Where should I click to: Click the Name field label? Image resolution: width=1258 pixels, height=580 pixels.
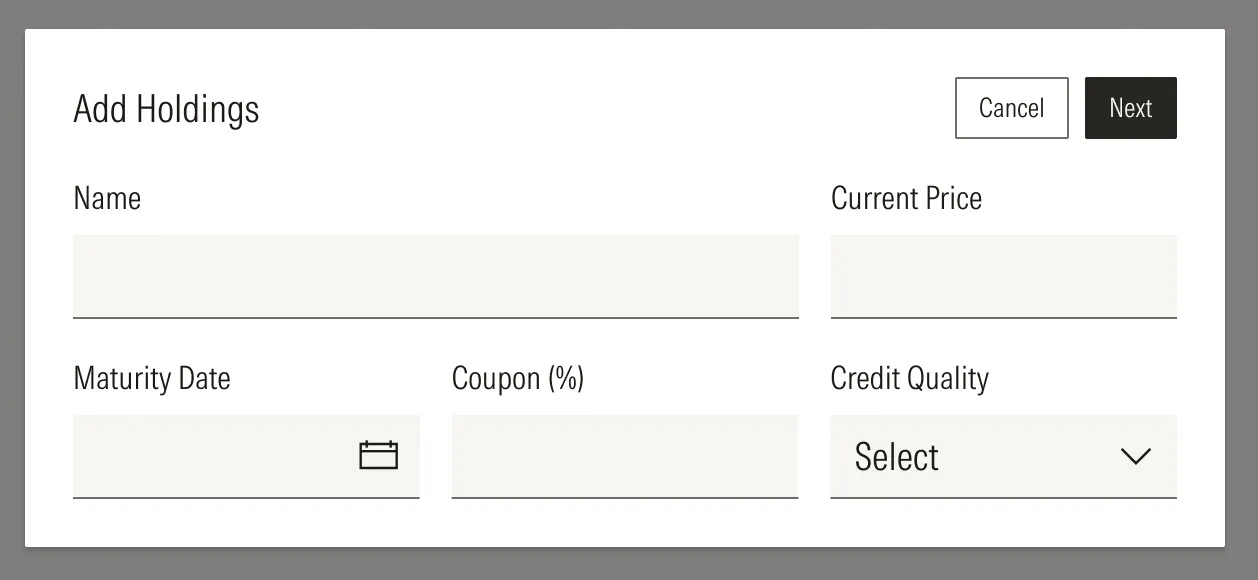[x=107, y=198]
